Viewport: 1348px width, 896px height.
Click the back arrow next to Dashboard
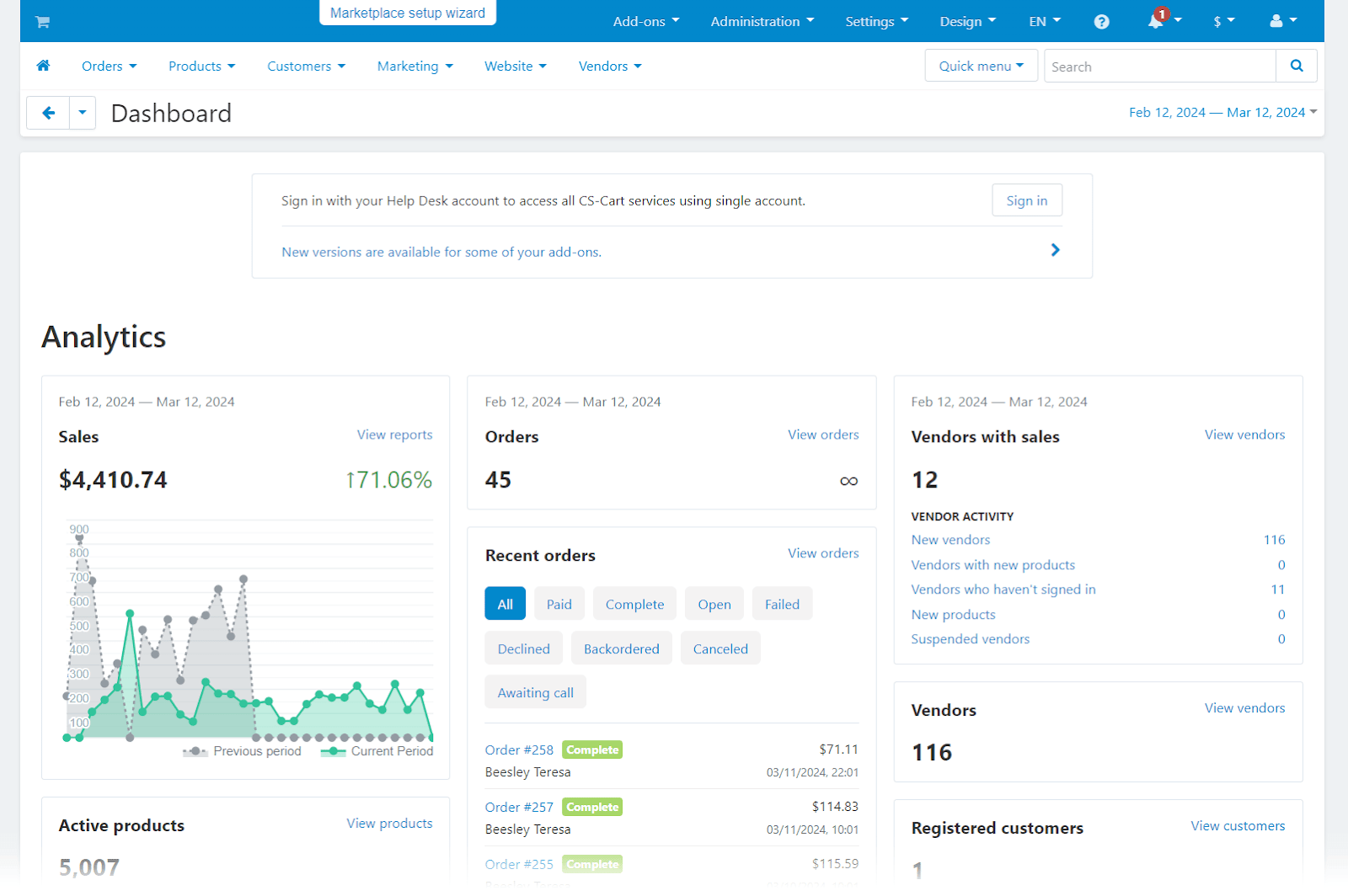(48, 112)
